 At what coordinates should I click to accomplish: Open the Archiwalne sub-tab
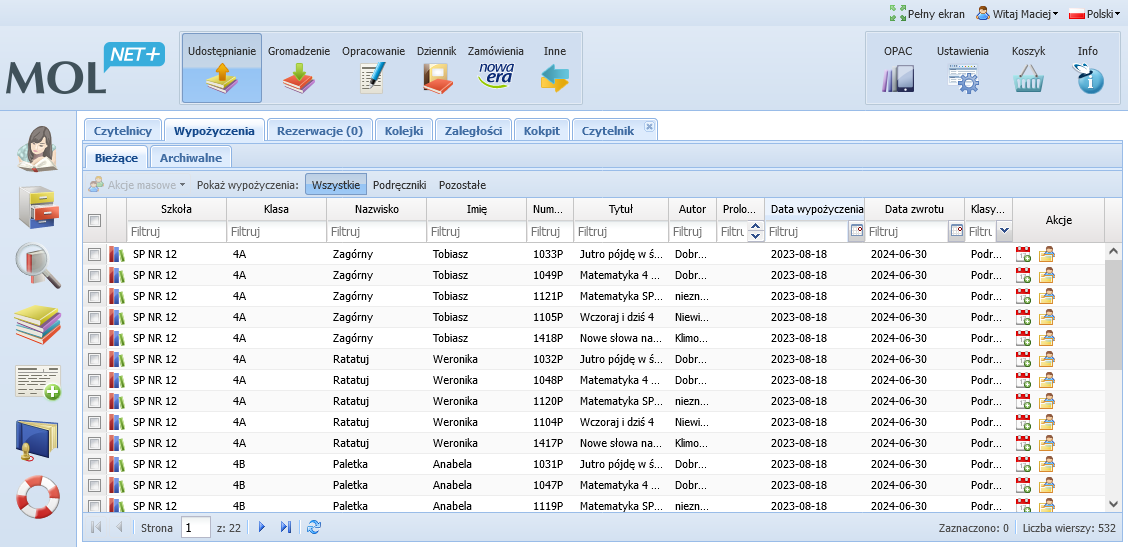(x=191, y=157)
